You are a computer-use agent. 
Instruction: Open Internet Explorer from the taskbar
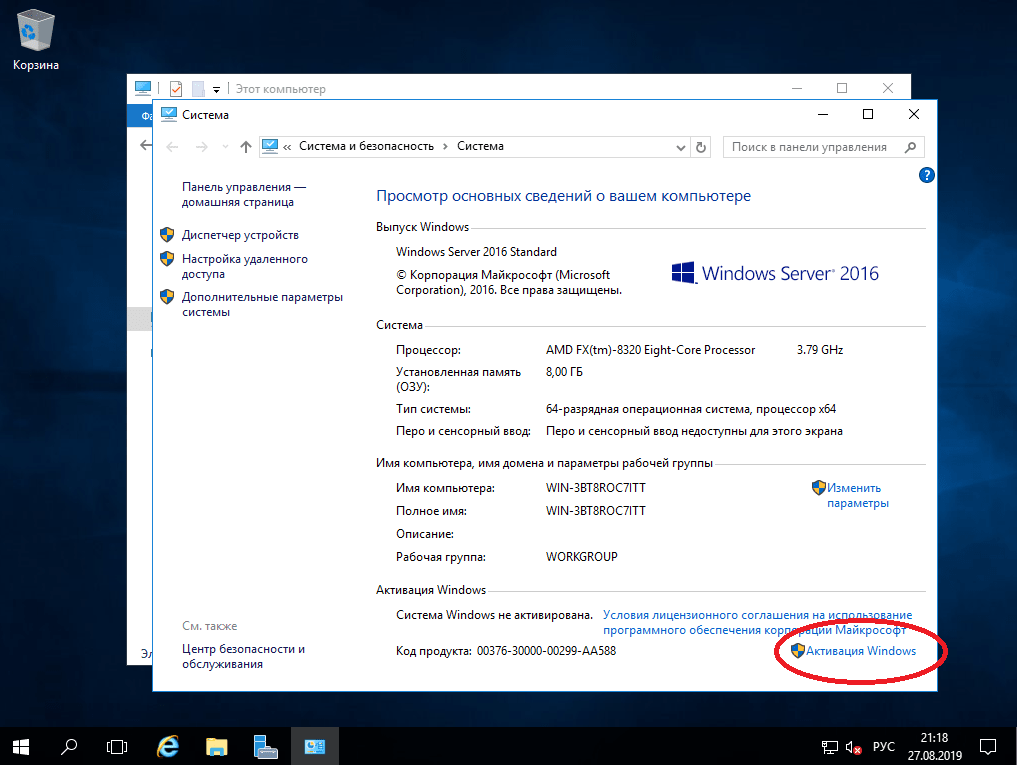[x=168, y=745]
